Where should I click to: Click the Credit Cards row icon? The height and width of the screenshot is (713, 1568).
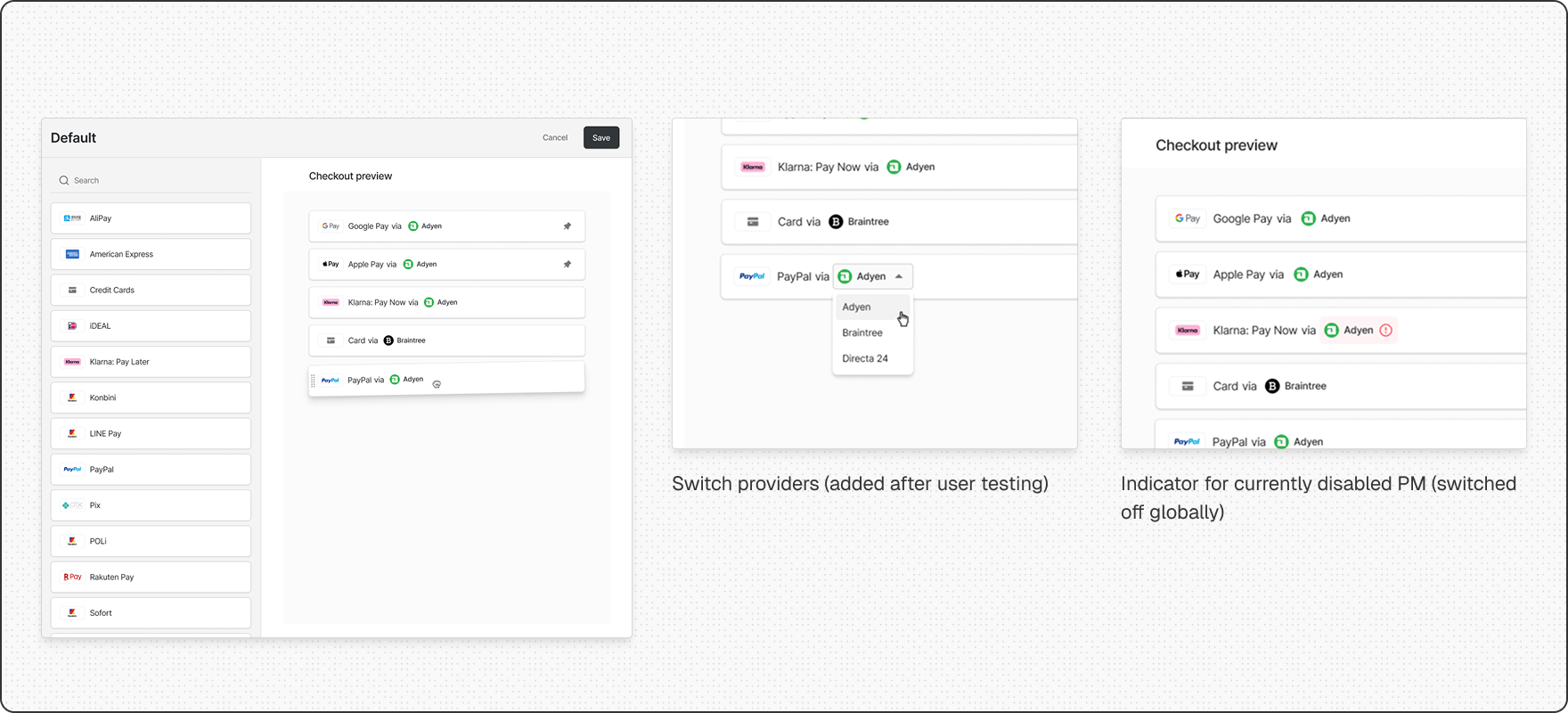(x=72, y=290)
